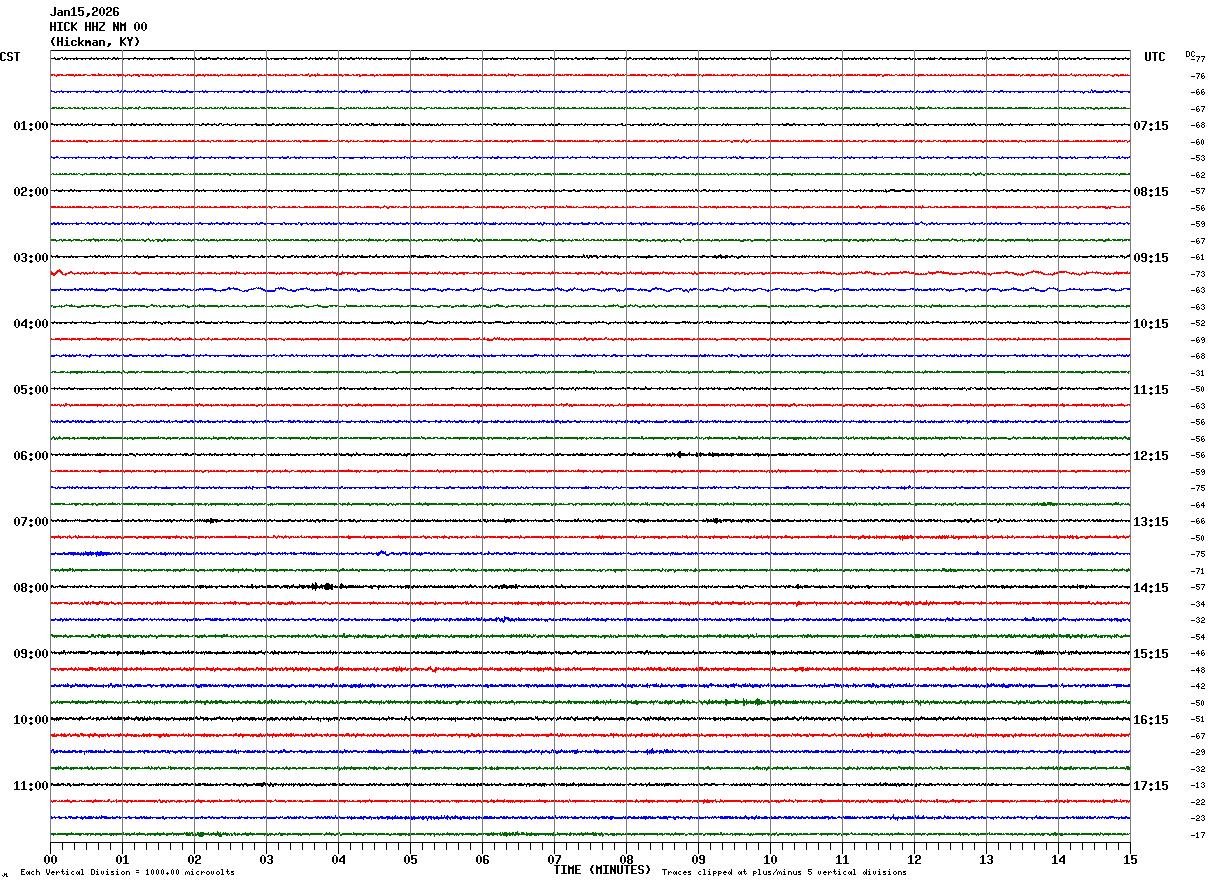Viewport: 1210px width, 886px height.
Task: Click minute tick label '15' on x-axis
Action: (1130, 859)
